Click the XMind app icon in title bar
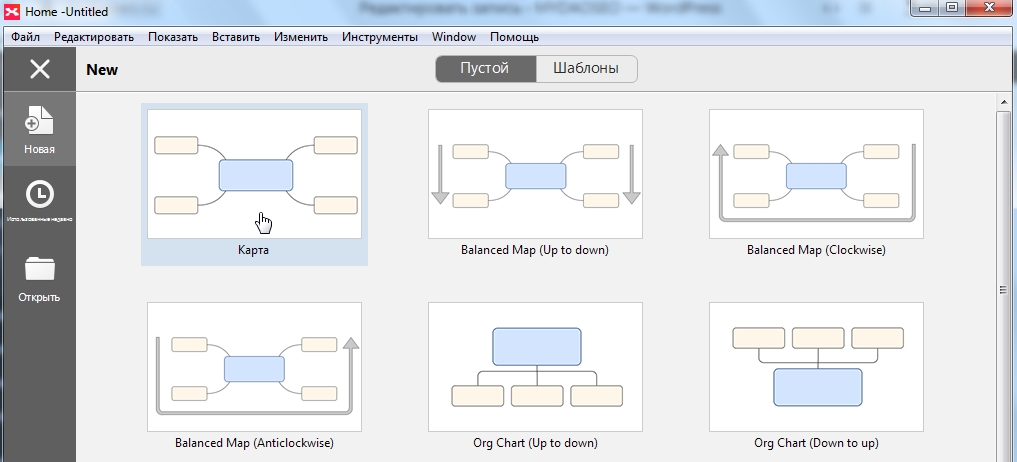The height and width of the screenshot is (462, 1017). coord(12,11)
